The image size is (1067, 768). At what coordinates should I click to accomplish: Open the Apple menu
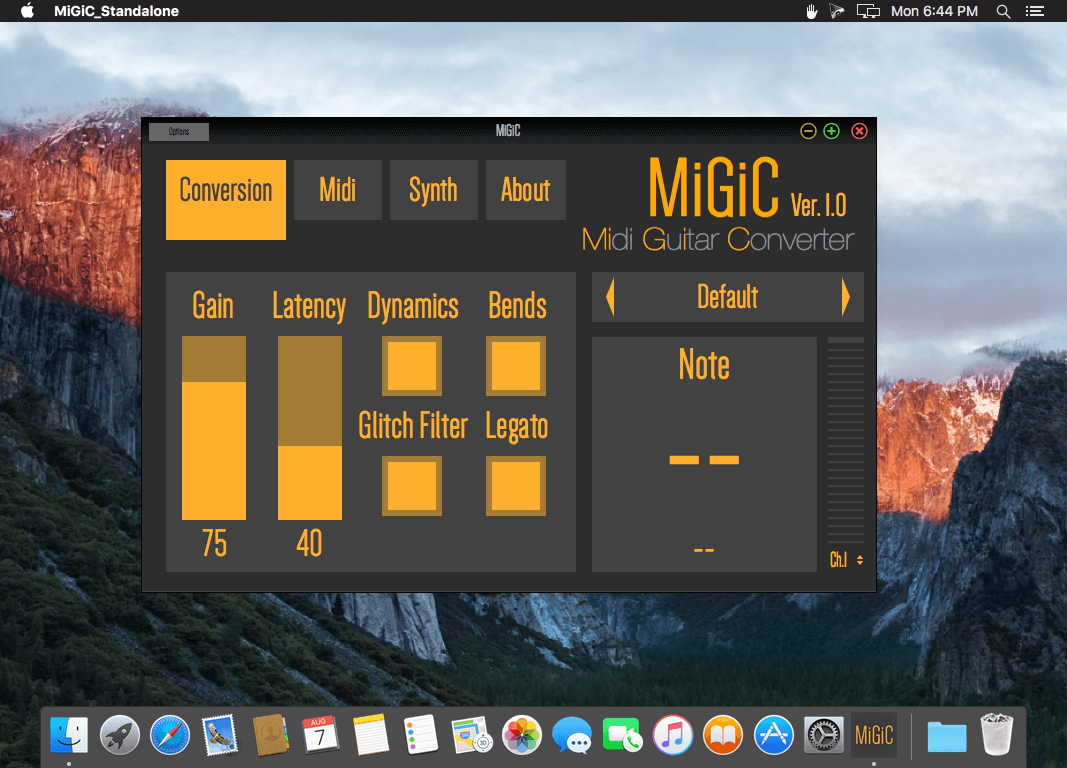tap(27, 11)
